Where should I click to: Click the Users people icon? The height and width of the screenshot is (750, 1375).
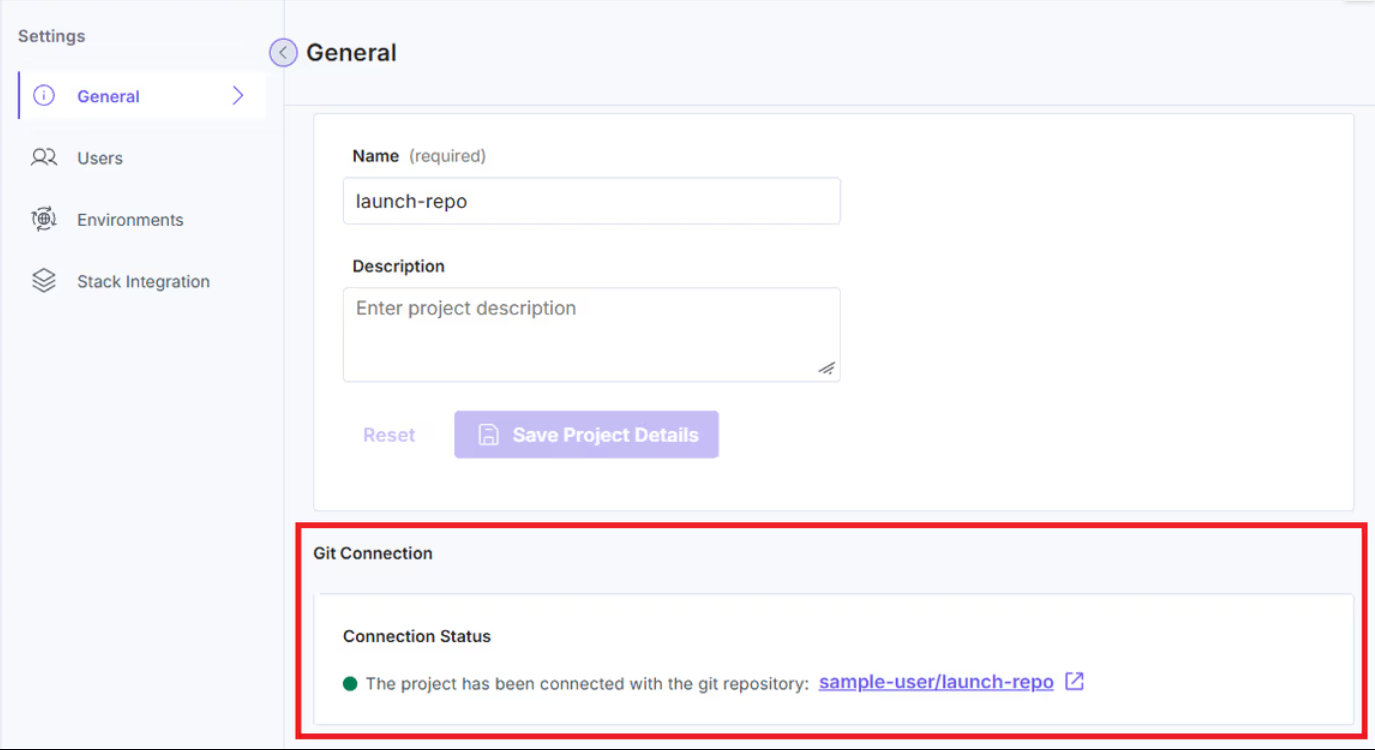point(44,158)
